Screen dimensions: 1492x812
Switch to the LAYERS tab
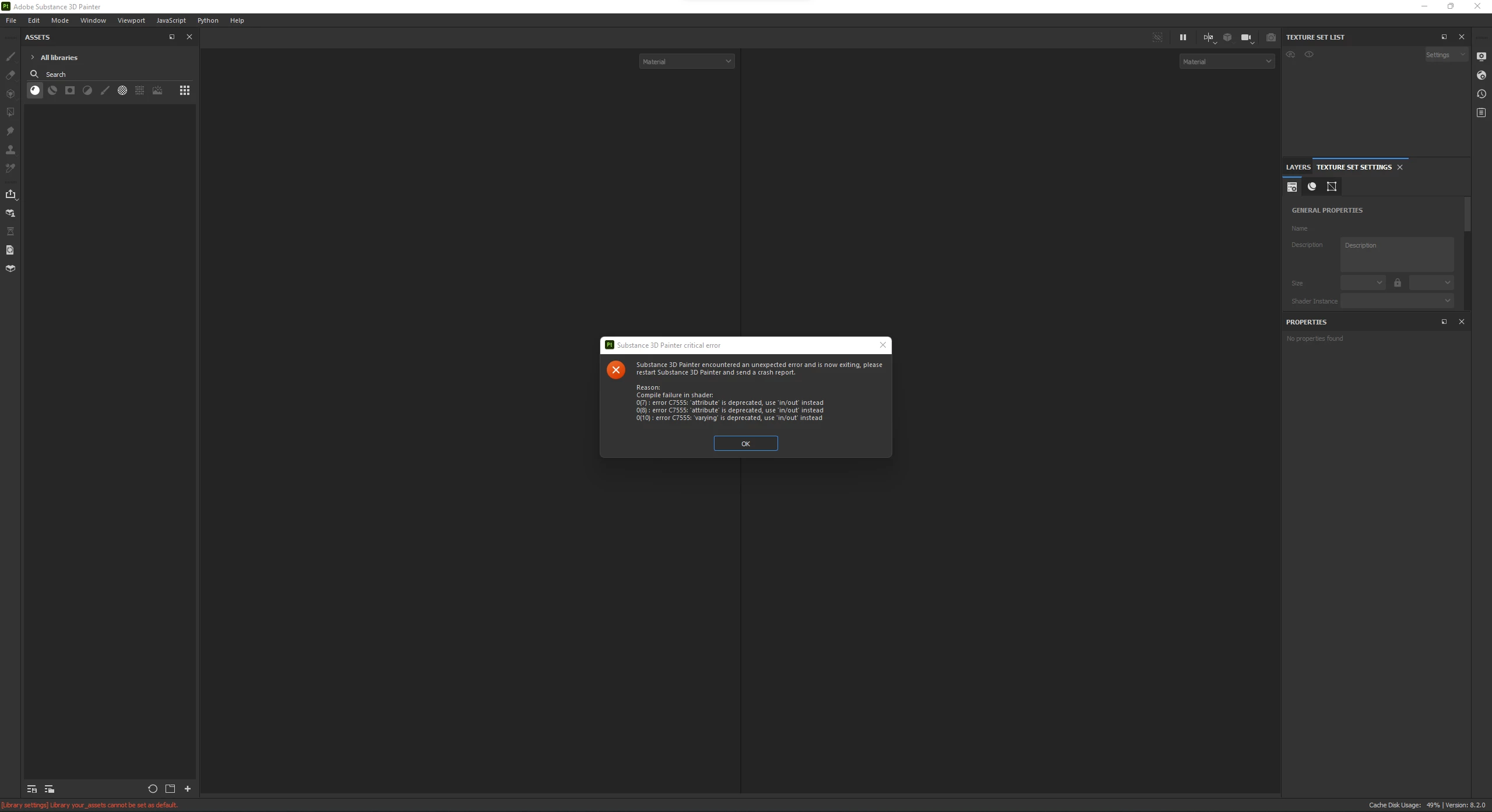1297,167
